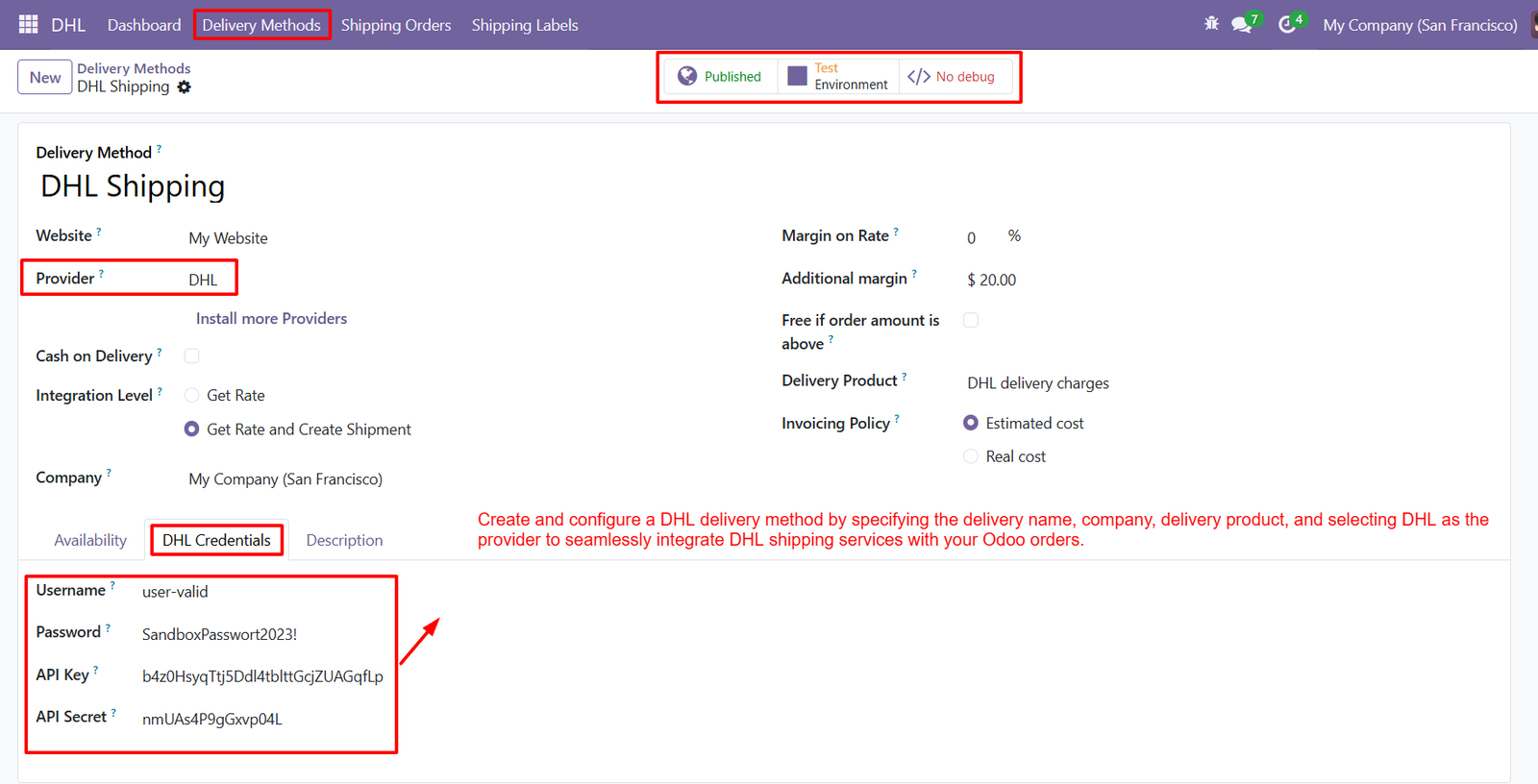Choose Estimated cost invoicing policy

click(x=971, y=423)
